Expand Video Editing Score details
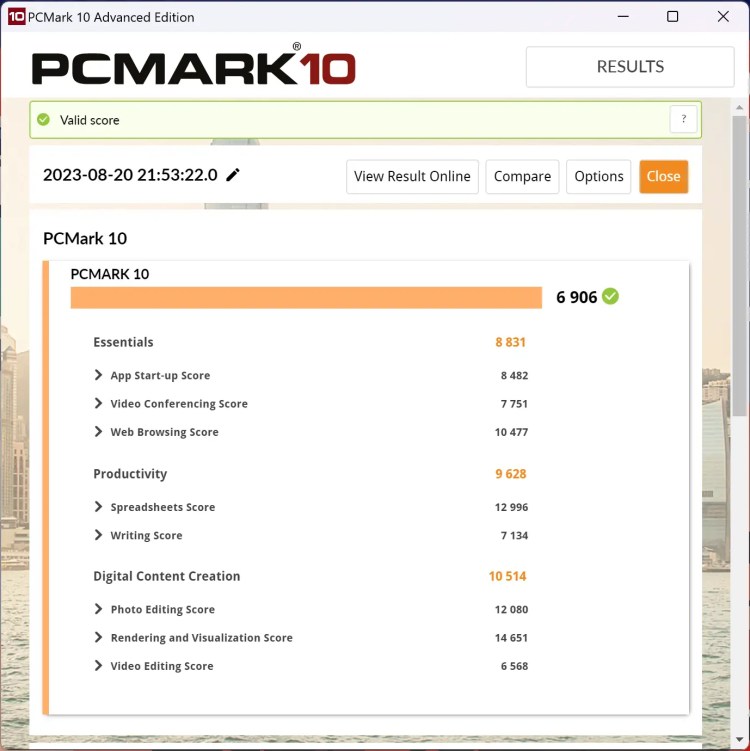 click(x=98, y=666)
